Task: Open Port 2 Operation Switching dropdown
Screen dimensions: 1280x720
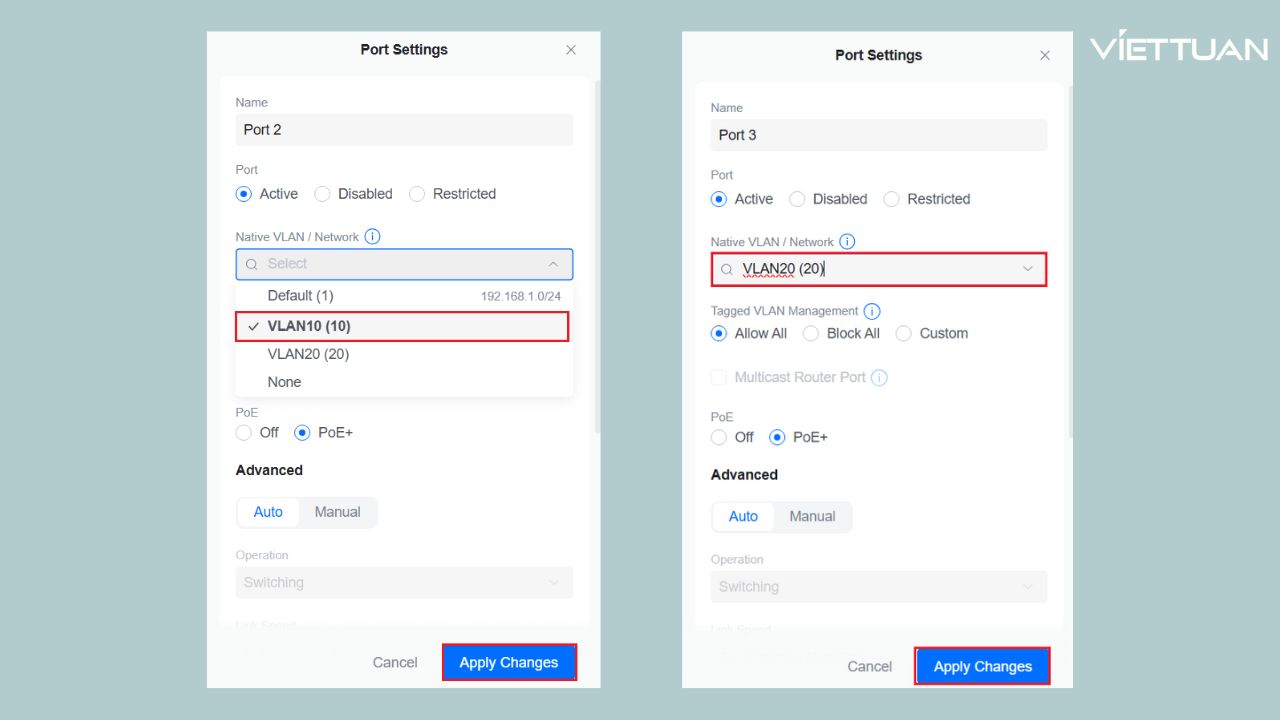Action: [404, 583]
